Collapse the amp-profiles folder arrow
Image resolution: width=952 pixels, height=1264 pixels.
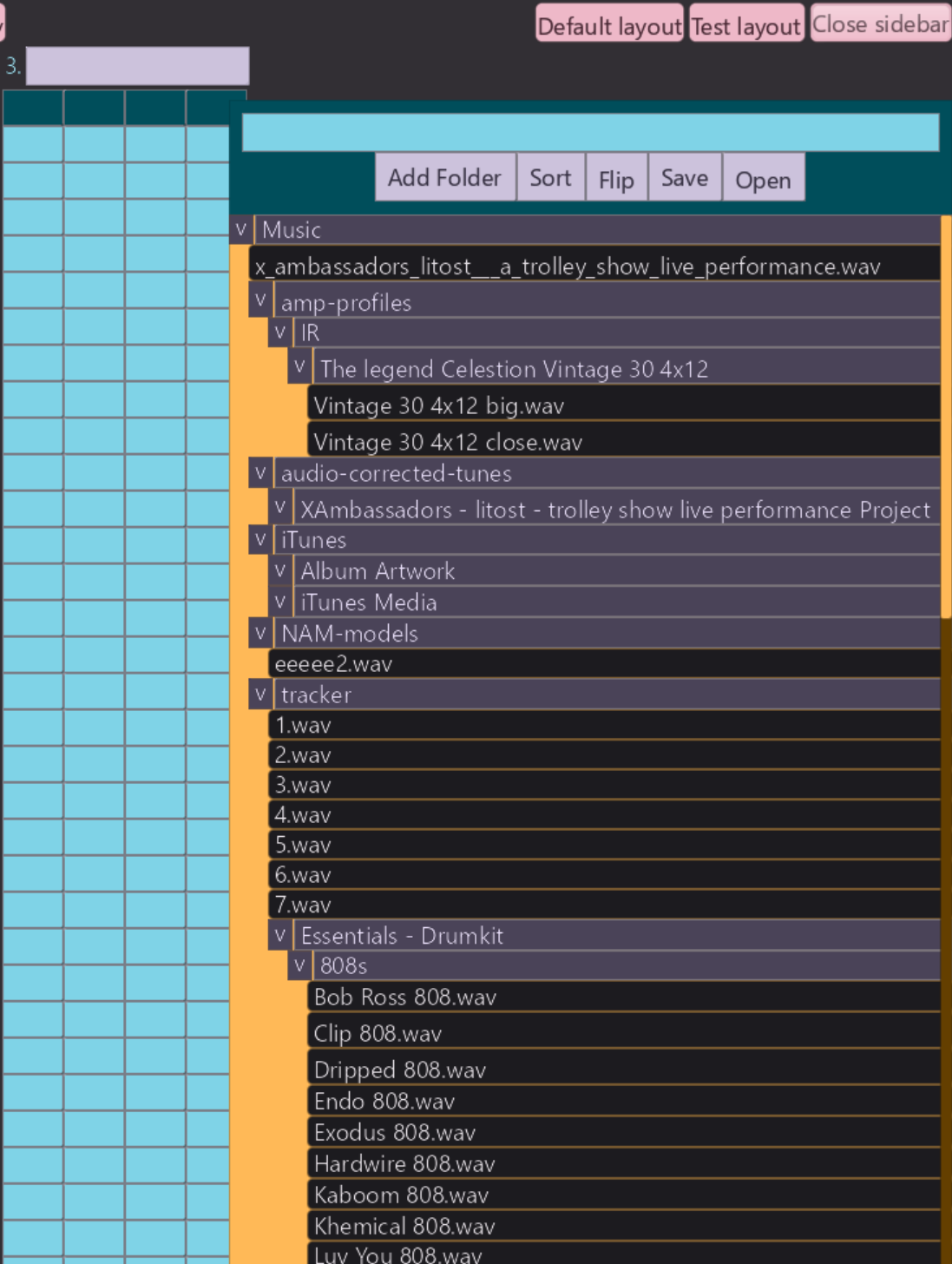coord(260,300)
